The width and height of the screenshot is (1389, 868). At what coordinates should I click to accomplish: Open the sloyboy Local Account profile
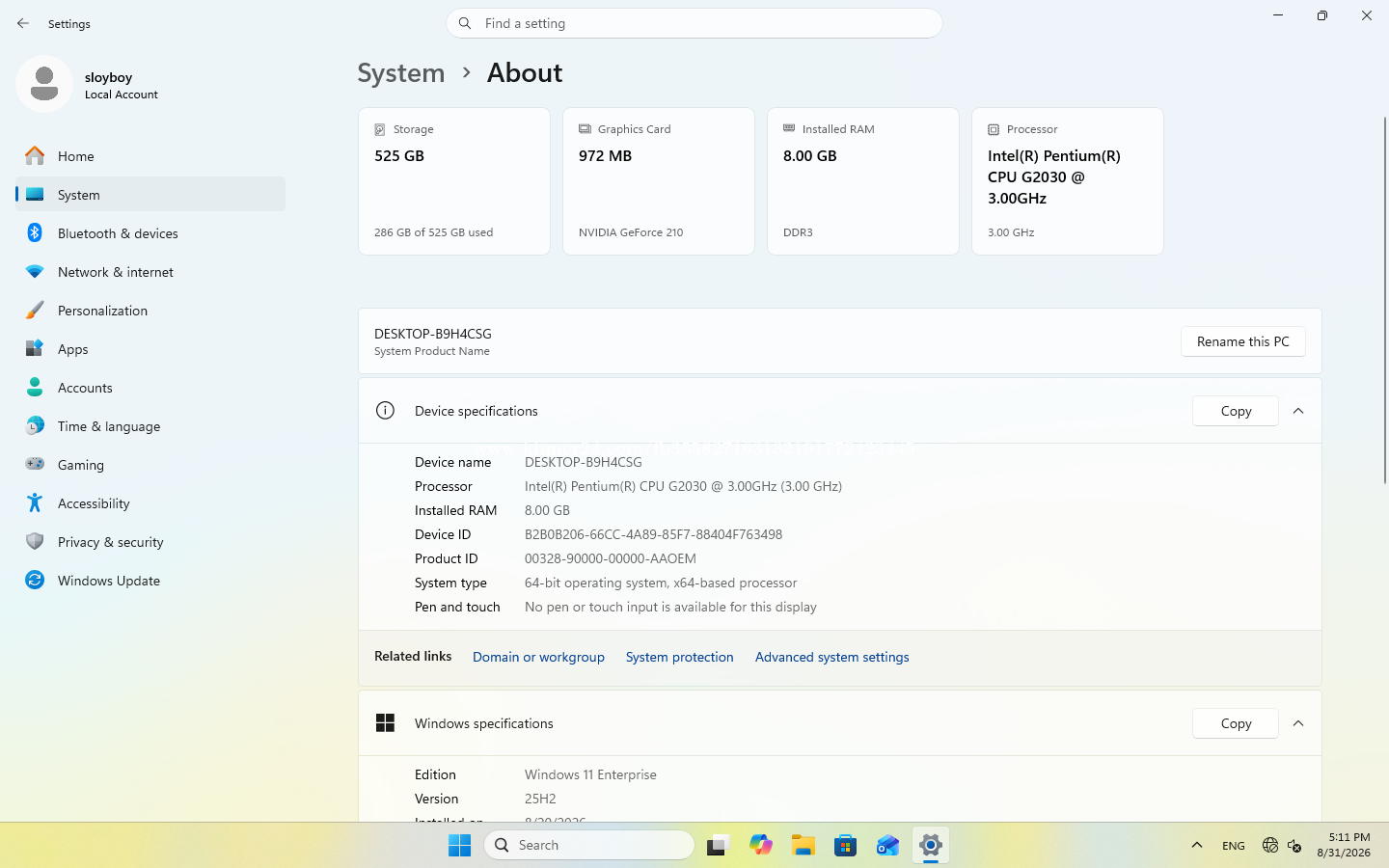89,85
